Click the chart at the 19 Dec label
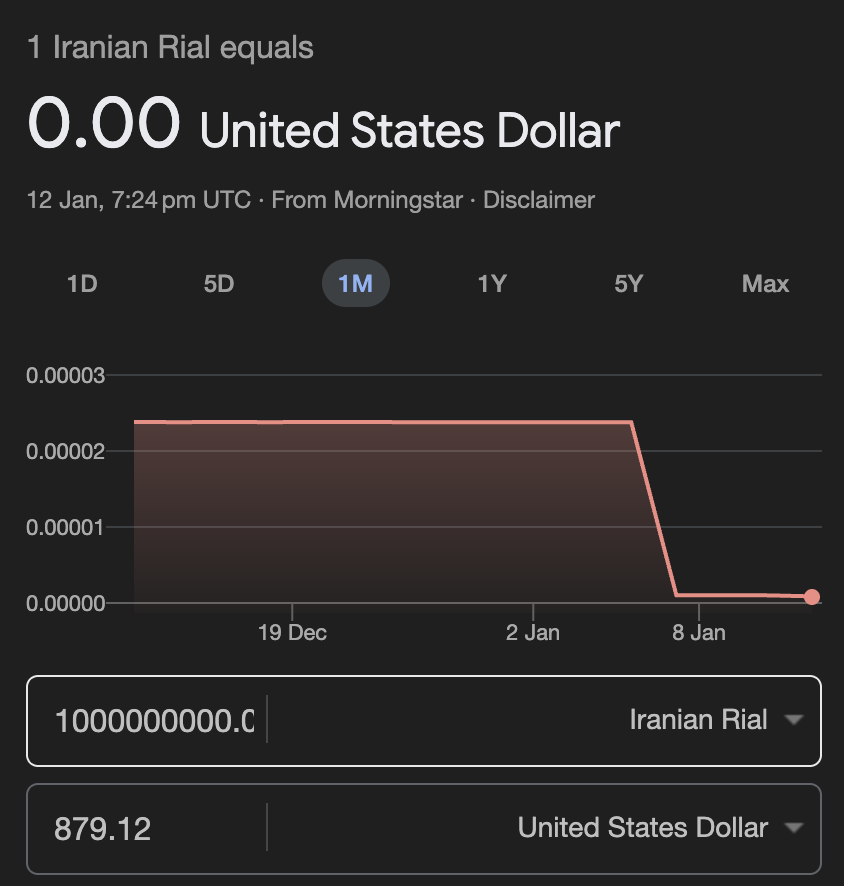Viewport: 844px width, 886px height. click(292, 632)
